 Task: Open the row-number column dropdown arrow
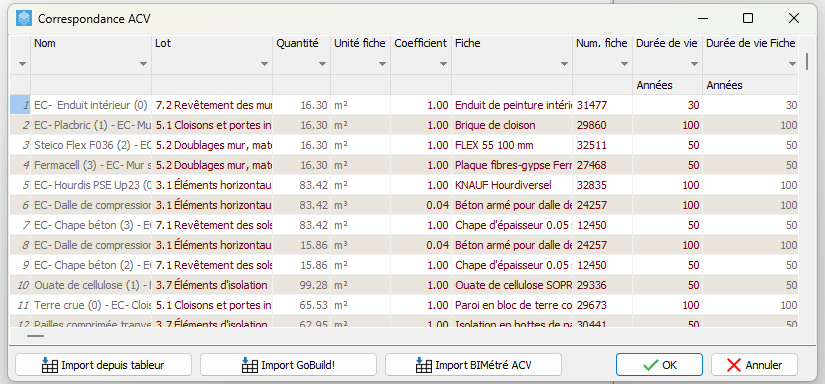22,64
